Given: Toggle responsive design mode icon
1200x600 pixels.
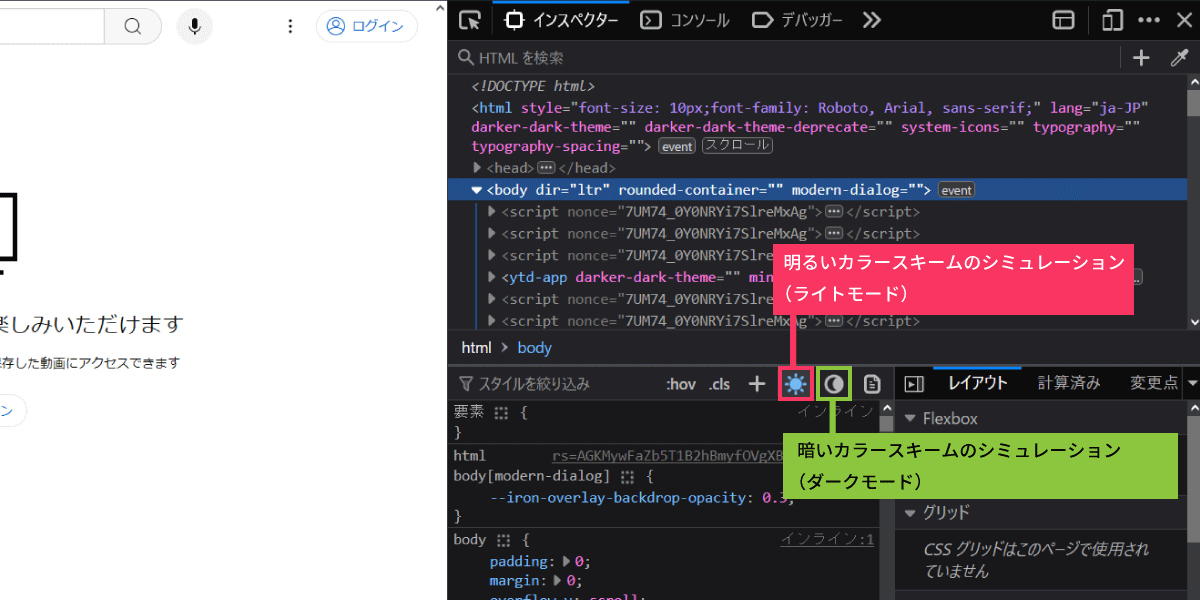Looking at the screenshot, I should point(1113,20).
